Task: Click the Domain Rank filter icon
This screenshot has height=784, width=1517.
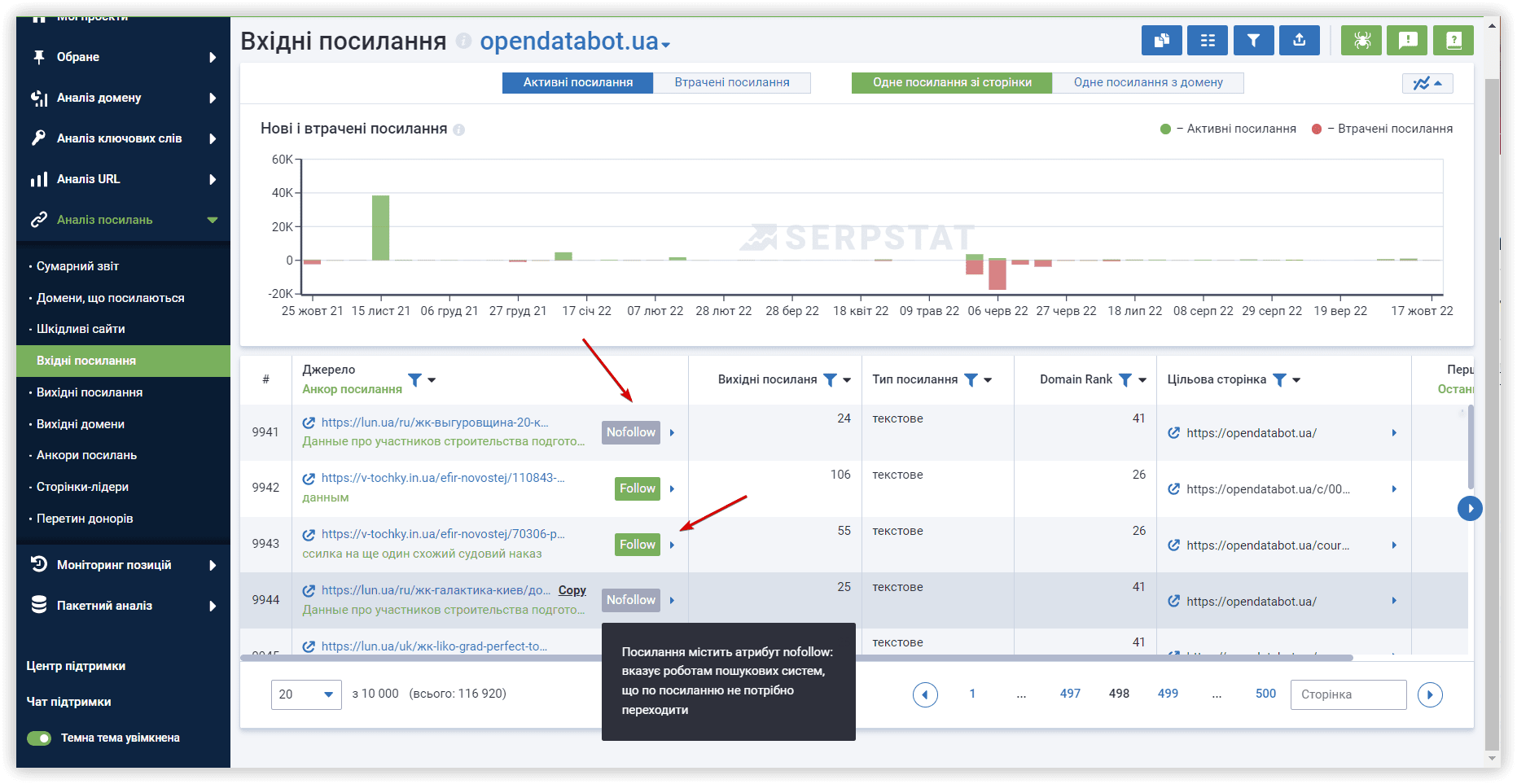Action: pyautogui.click(x=1125, y=379)
